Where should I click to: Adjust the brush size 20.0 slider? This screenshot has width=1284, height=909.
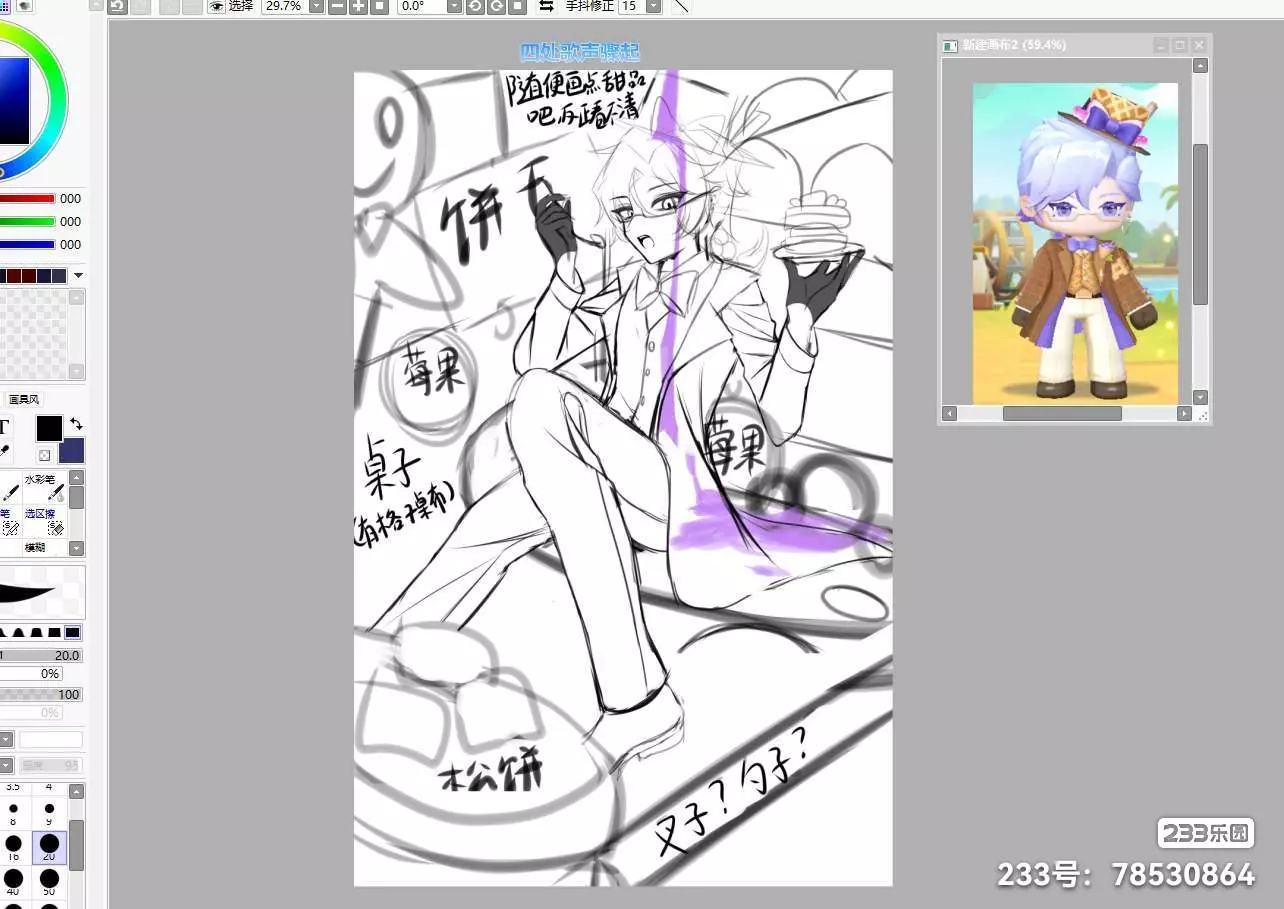(42, 655)
